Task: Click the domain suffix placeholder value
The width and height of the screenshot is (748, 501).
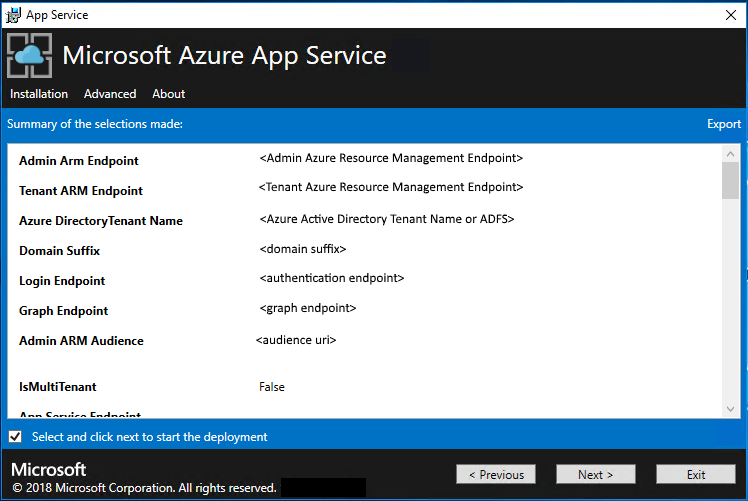Action: point(303,249)
